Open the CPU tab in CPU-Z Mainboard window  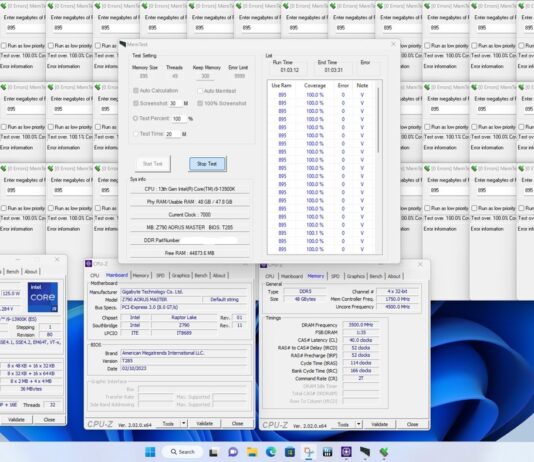pyautogui.click(x=95, y=275)
